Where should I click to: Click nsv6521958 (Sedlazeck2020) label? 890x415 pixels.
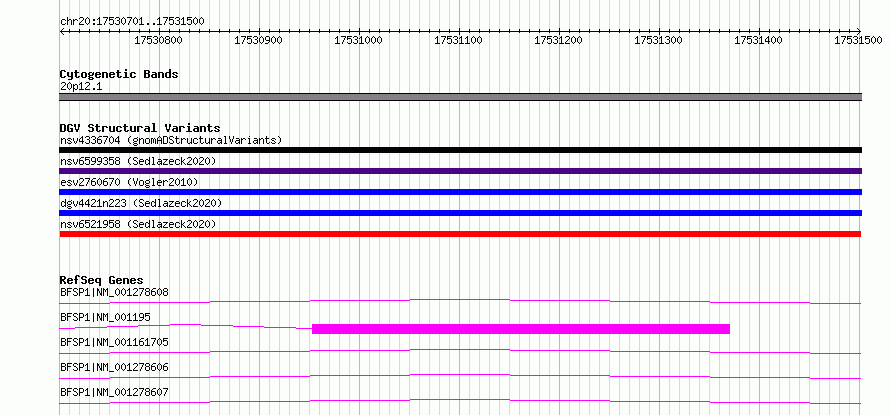pyautogui.click(x=138, y=224)
